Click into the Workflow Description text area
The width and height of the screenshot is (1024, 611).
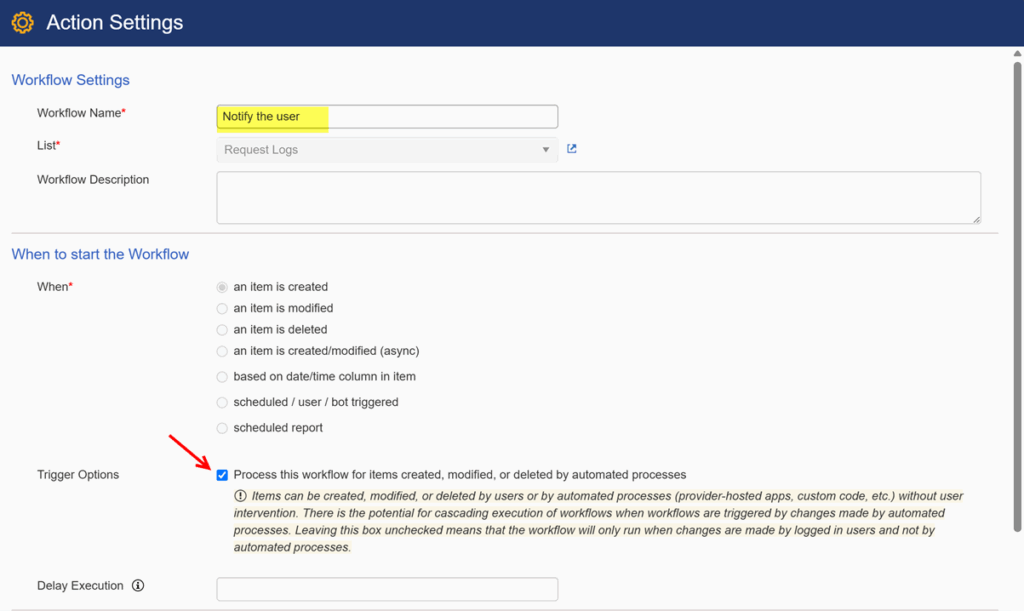[x=599, y=198]
